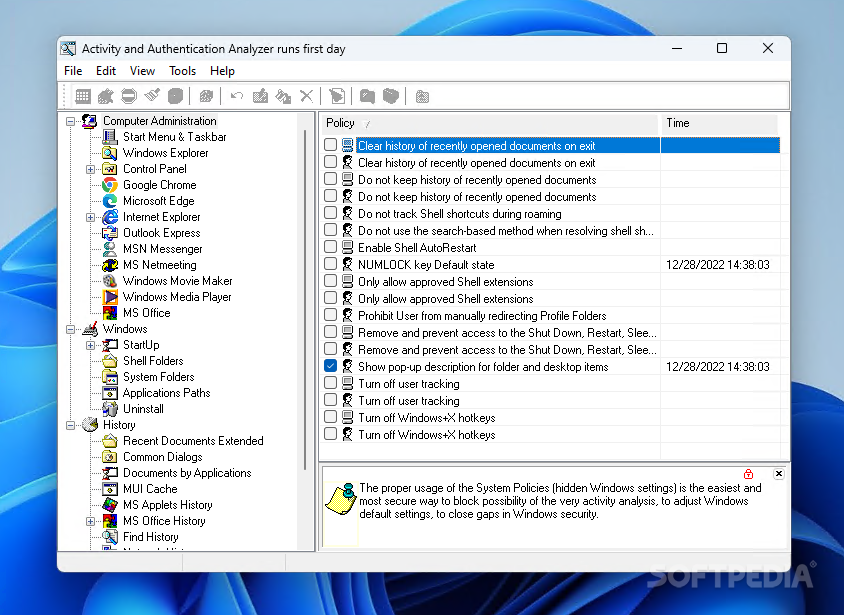The width and height of the screenshot is (844, 615).
Task: Select Start Menu & Taskbar in tree
Action: 174,137
